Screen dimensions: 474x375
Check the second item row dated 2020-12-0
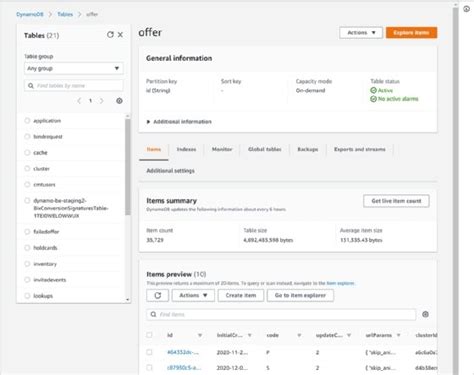[x=149, y=367]
